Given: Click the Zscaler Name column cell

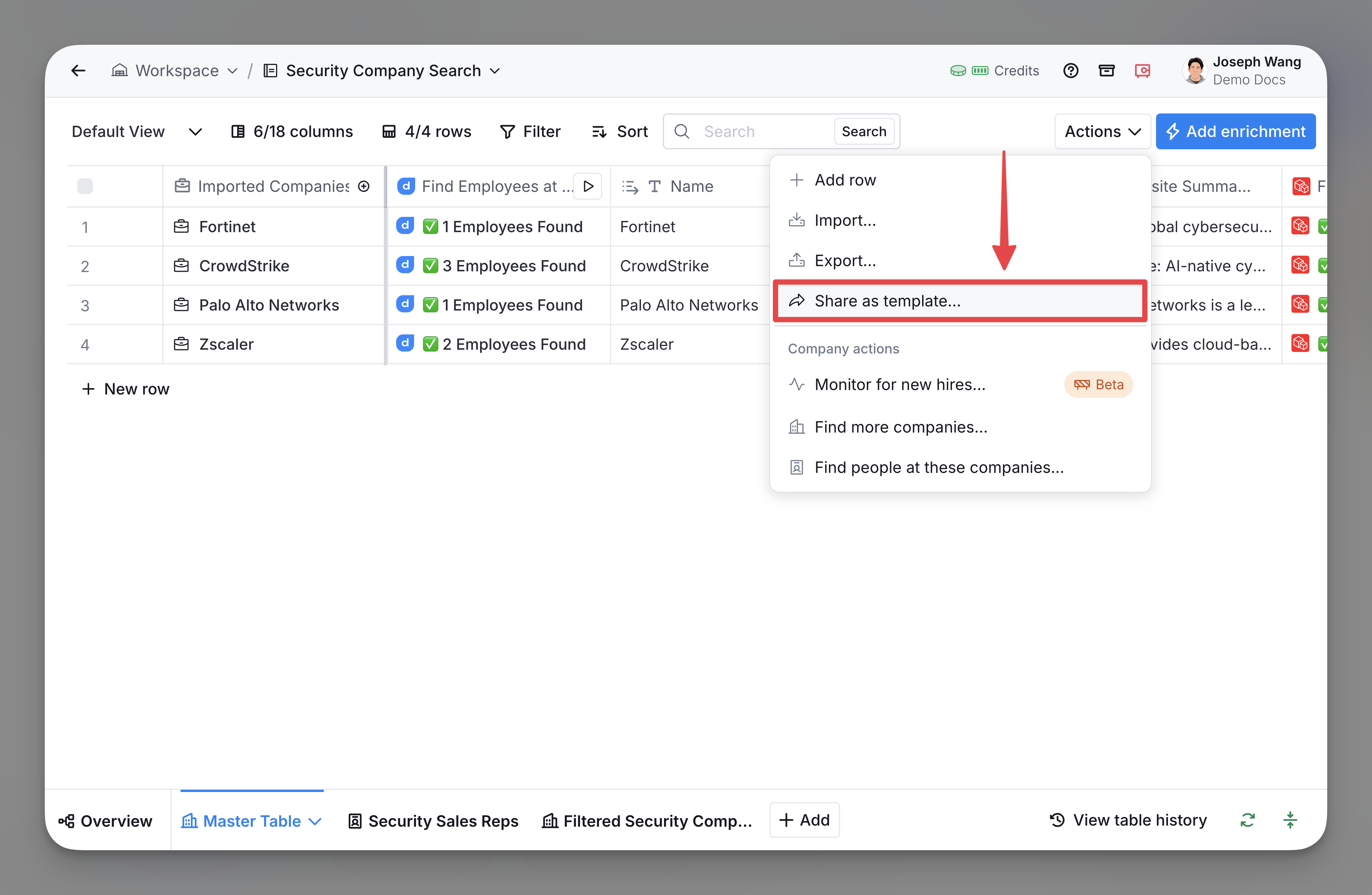Looking at the screenshot, I should (x=689, y=344).
